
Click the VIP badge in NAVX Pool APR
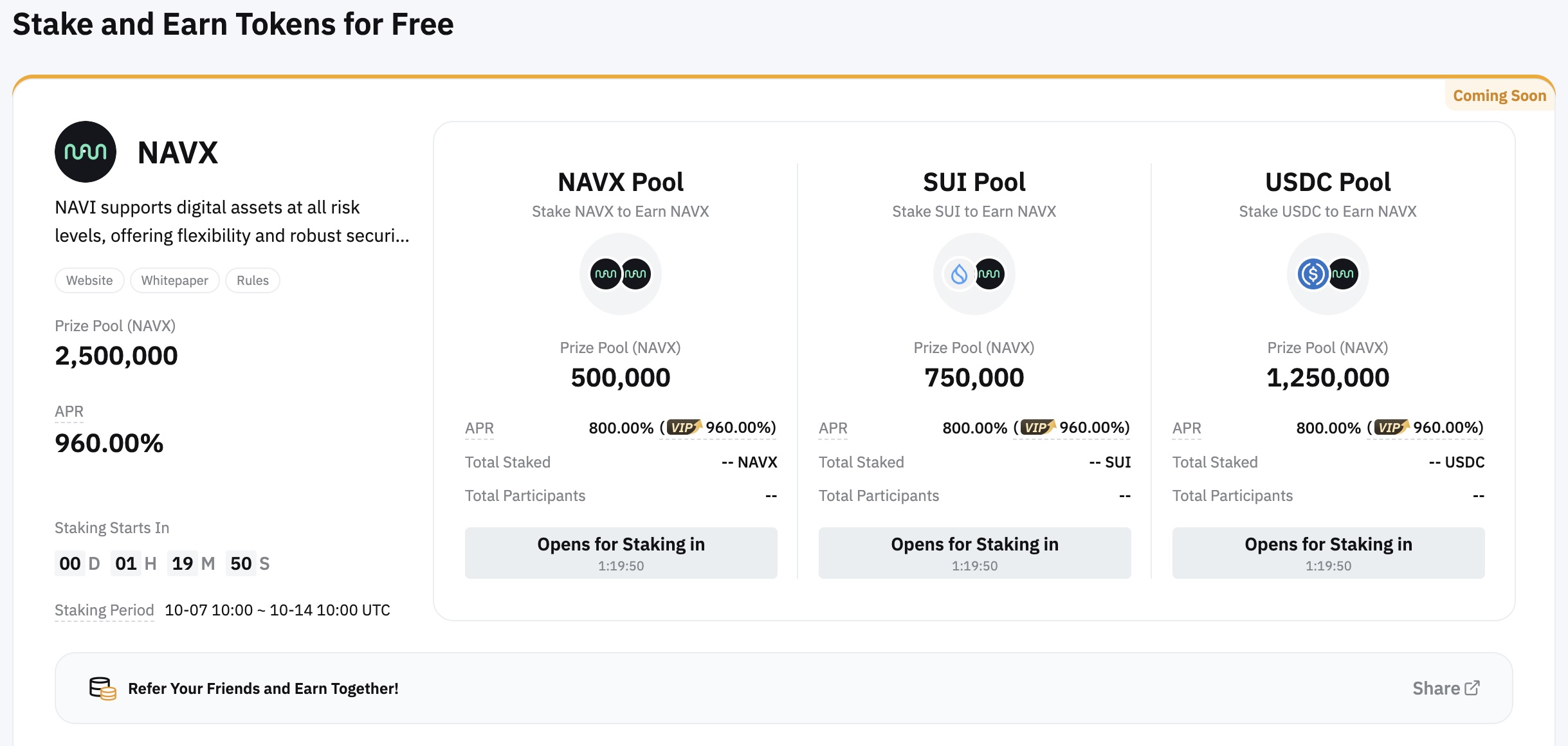(x=684, y=427)
